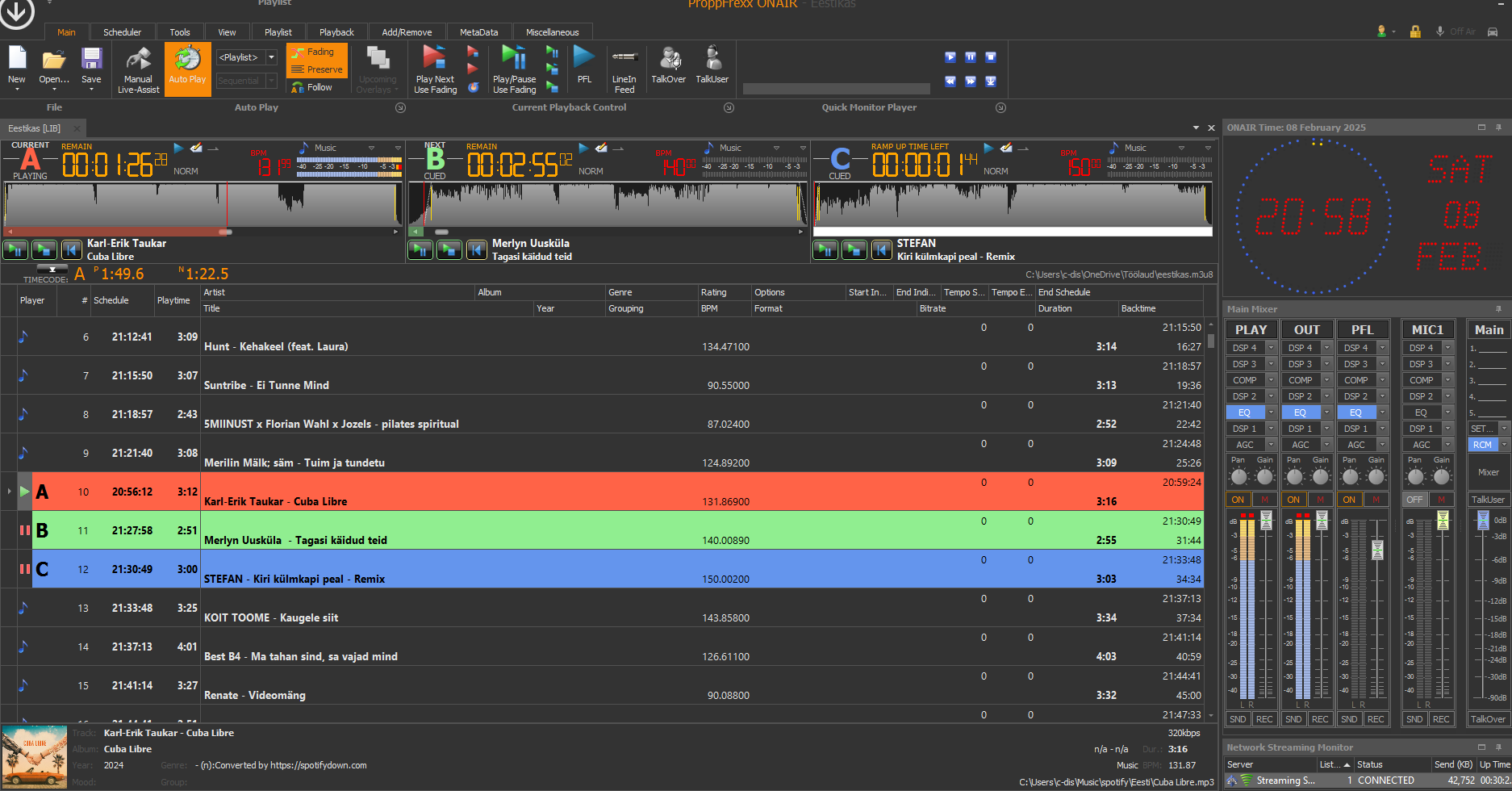Open the MetaData ribbon tab
This screenshot has width=1512, height=791.
point(478,32)
